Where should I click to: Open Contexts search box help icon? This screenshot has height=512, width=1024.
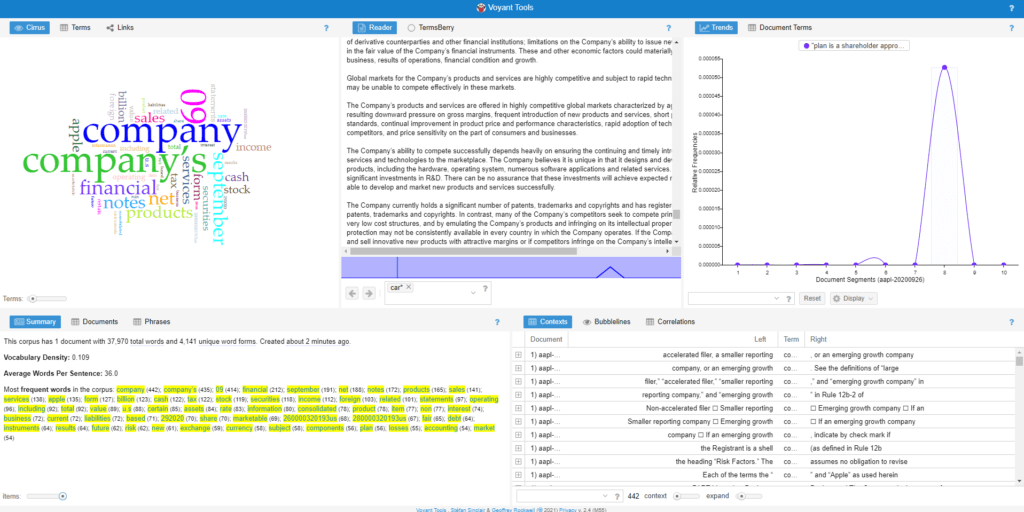click(618, 496)
